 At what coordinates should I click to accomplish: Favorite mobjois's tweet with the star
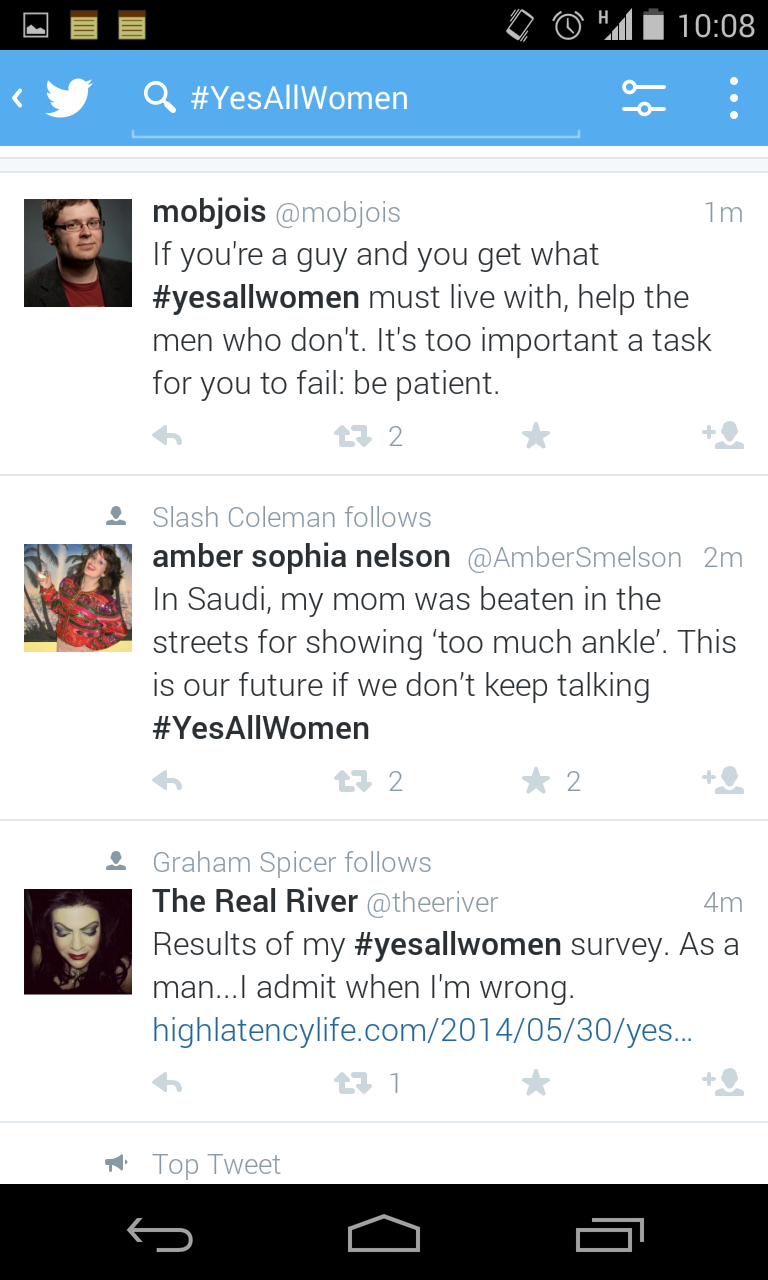click(x=537, y=436)
